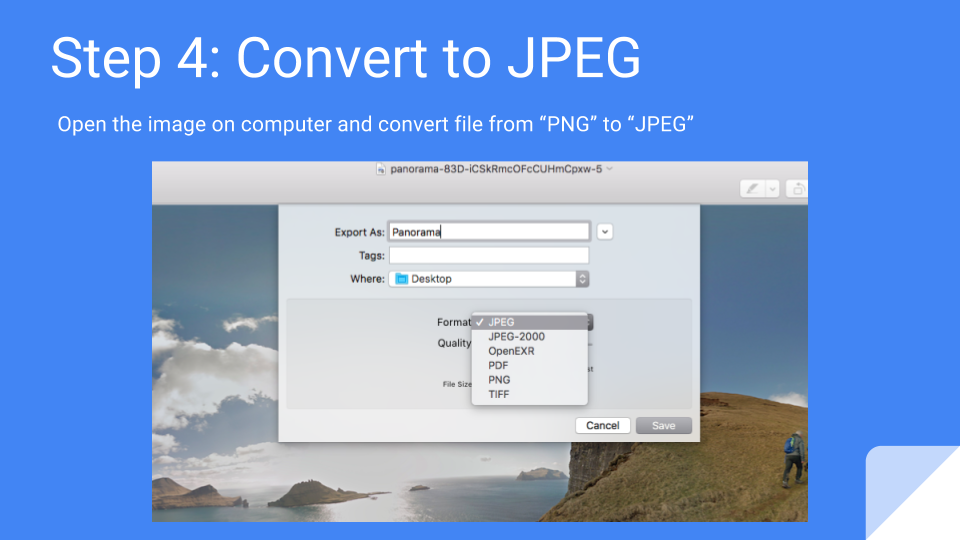Image resolution: width=960 pixels, height=540 pixels.
Task: Click into the Export As name field
Action: 488,232
